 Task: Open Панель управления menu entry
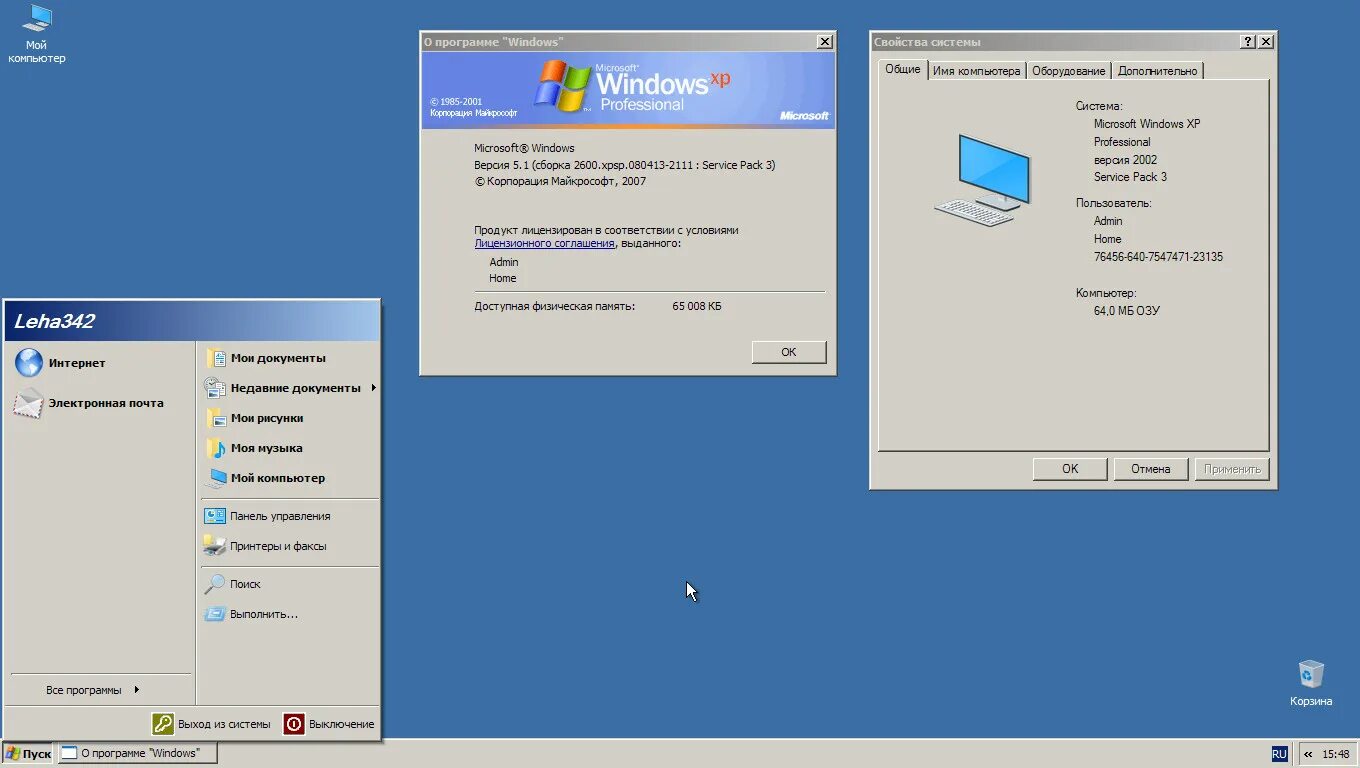(x=289, y=516)
